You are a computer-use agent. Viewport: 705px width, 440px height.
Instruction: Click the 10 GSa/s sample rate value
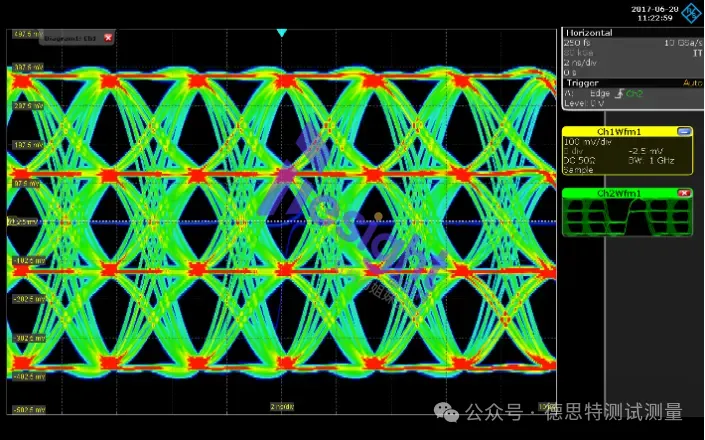pyautogui.click(x=683, y=43)
